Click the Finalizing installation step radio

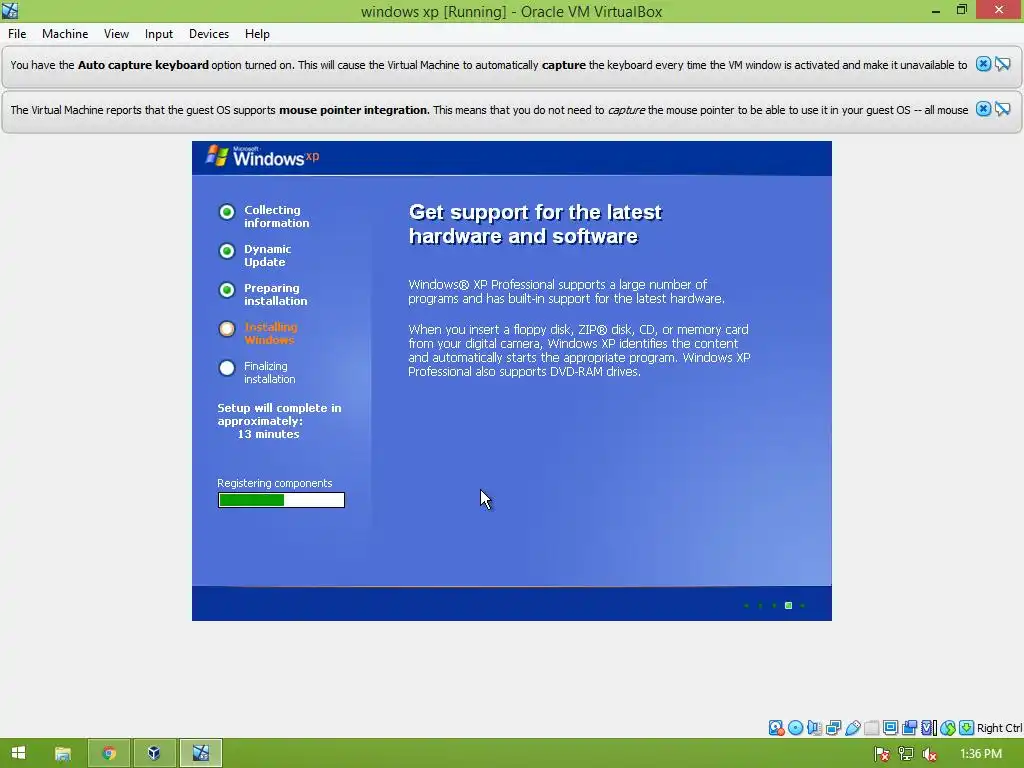pos(227,368)
